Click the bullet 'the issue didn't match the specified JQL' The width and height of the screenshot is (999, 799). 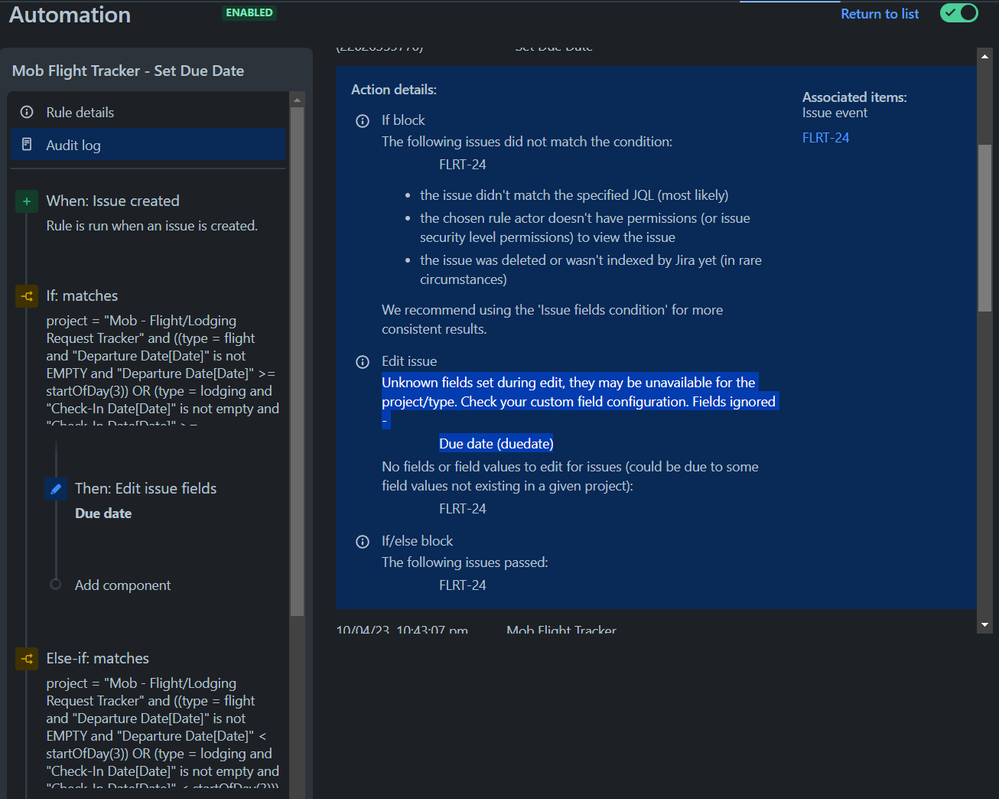[574, 195]
